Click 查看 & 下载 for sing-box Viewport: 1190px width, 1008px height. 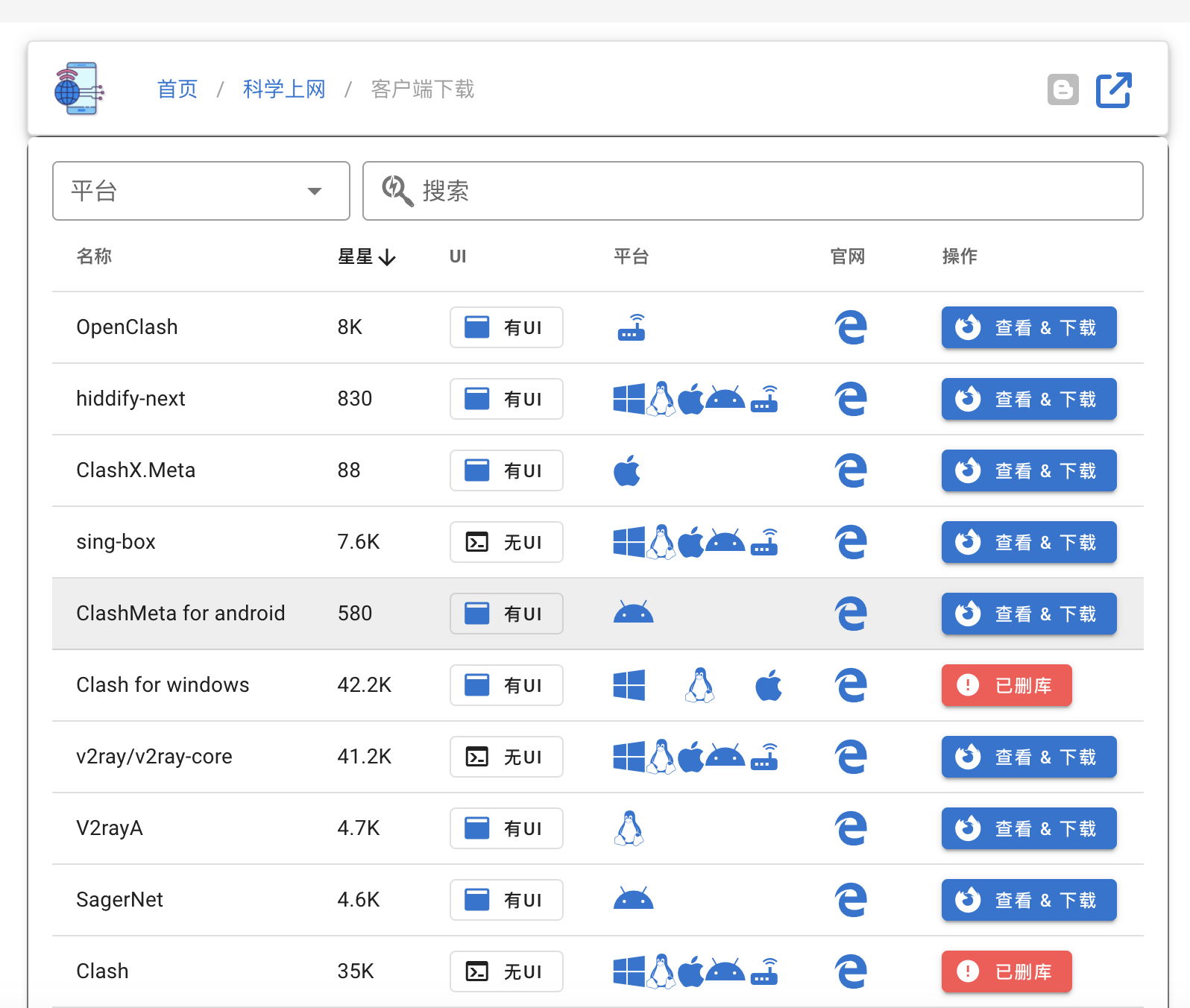pyautogui.click(x=1029, y=542)
